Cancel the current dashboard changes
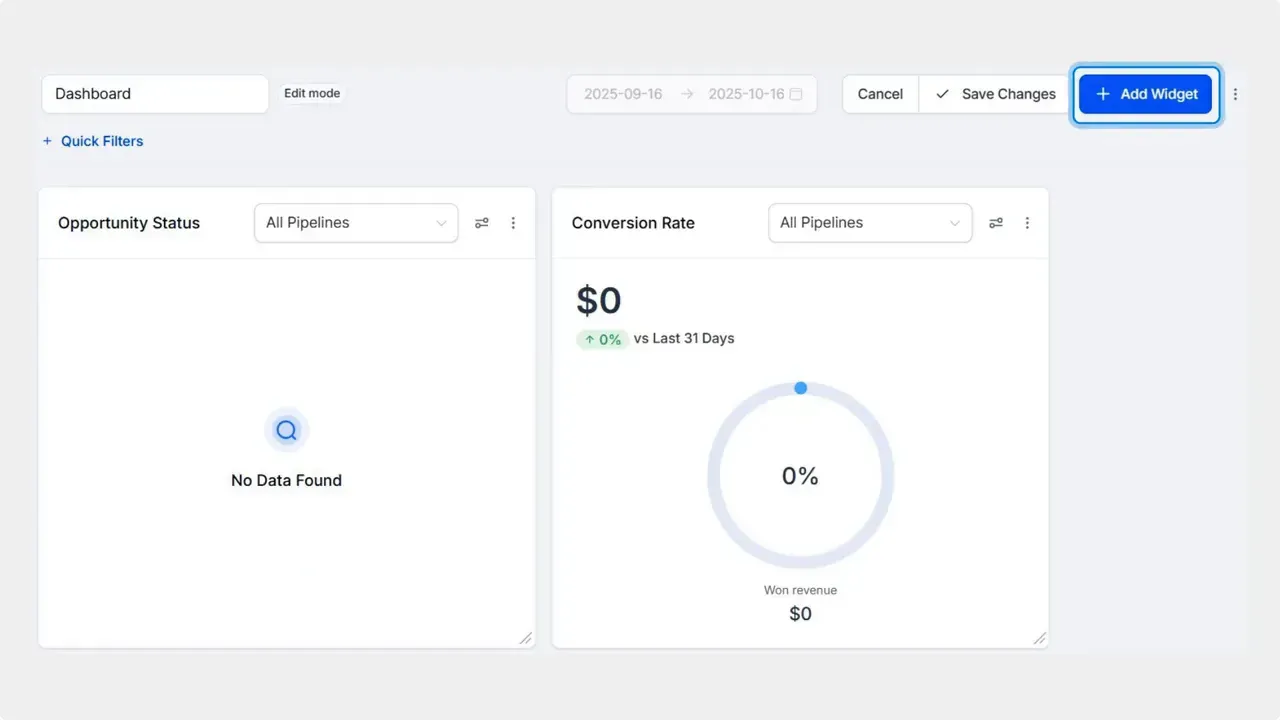The width and height of the screenshot is (1280, 720). 879,93
